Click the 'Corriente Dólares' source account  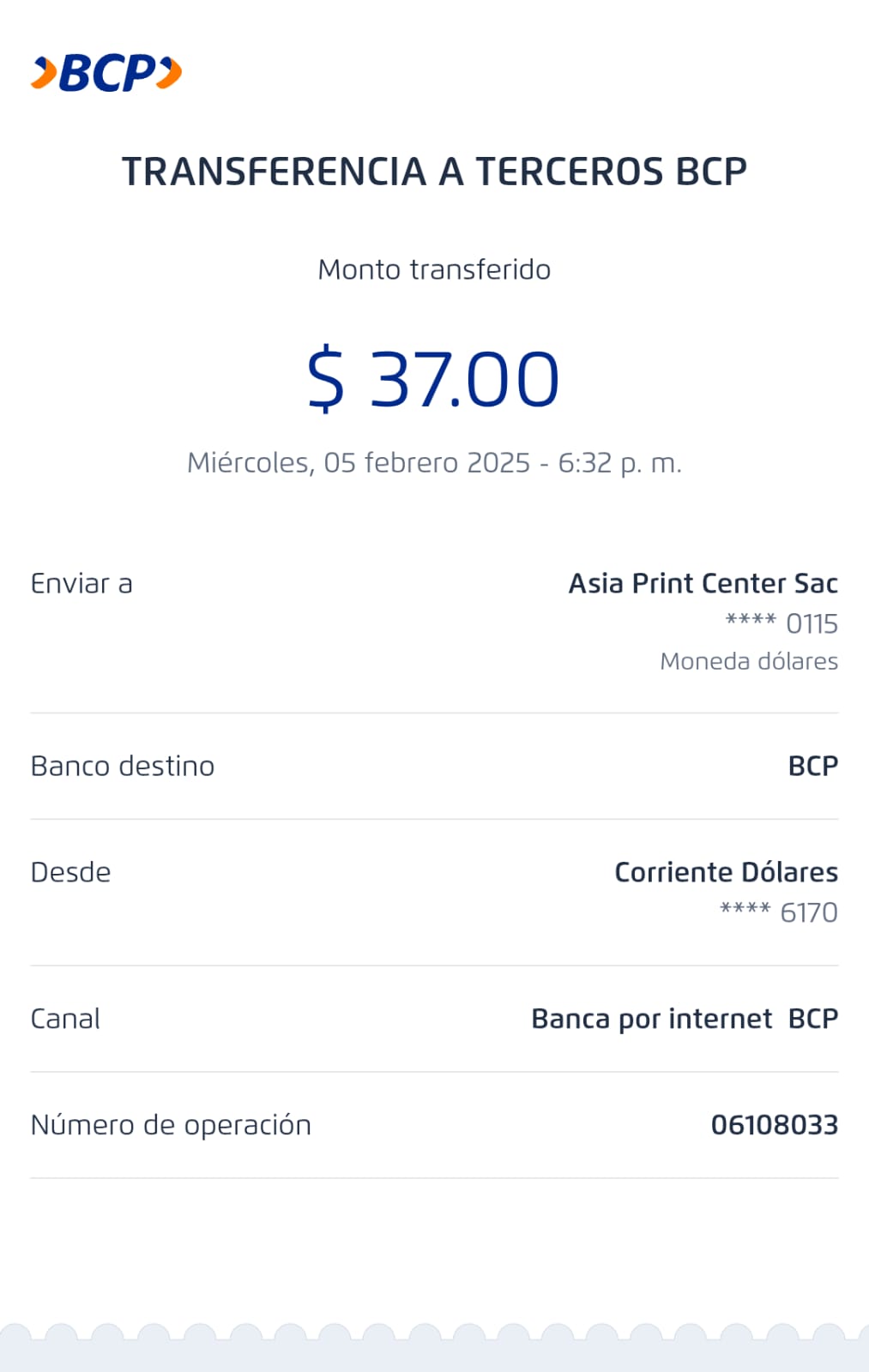tap(726, 873)
